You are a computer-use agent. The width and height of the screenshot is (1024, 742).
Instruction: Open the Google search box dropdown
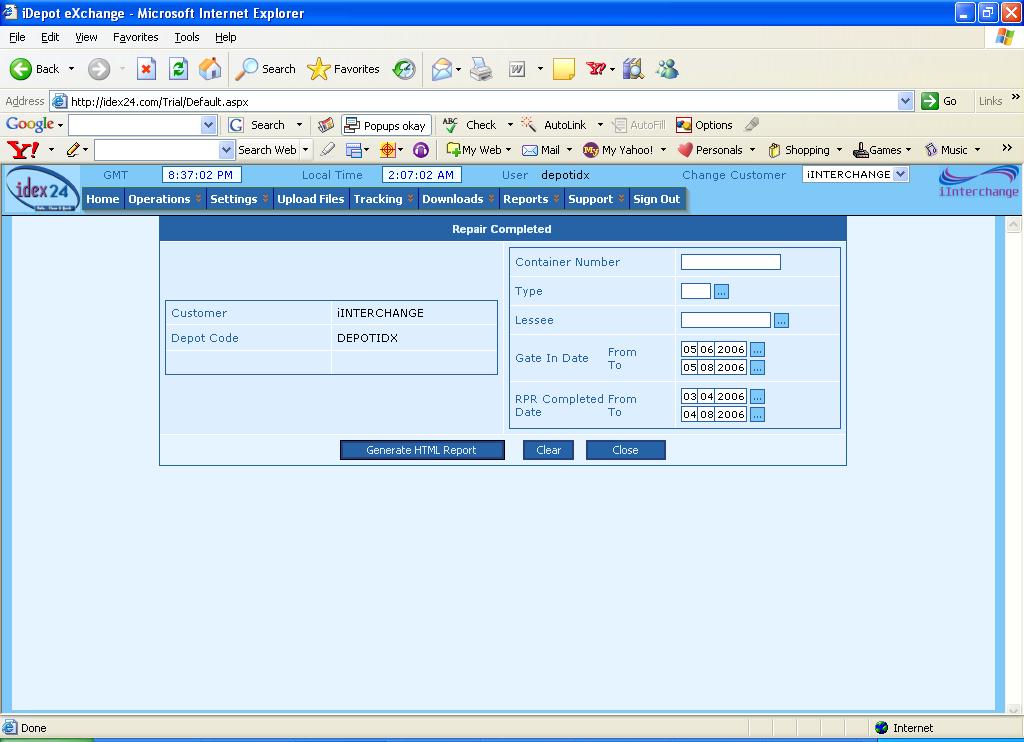pos(208,125)
